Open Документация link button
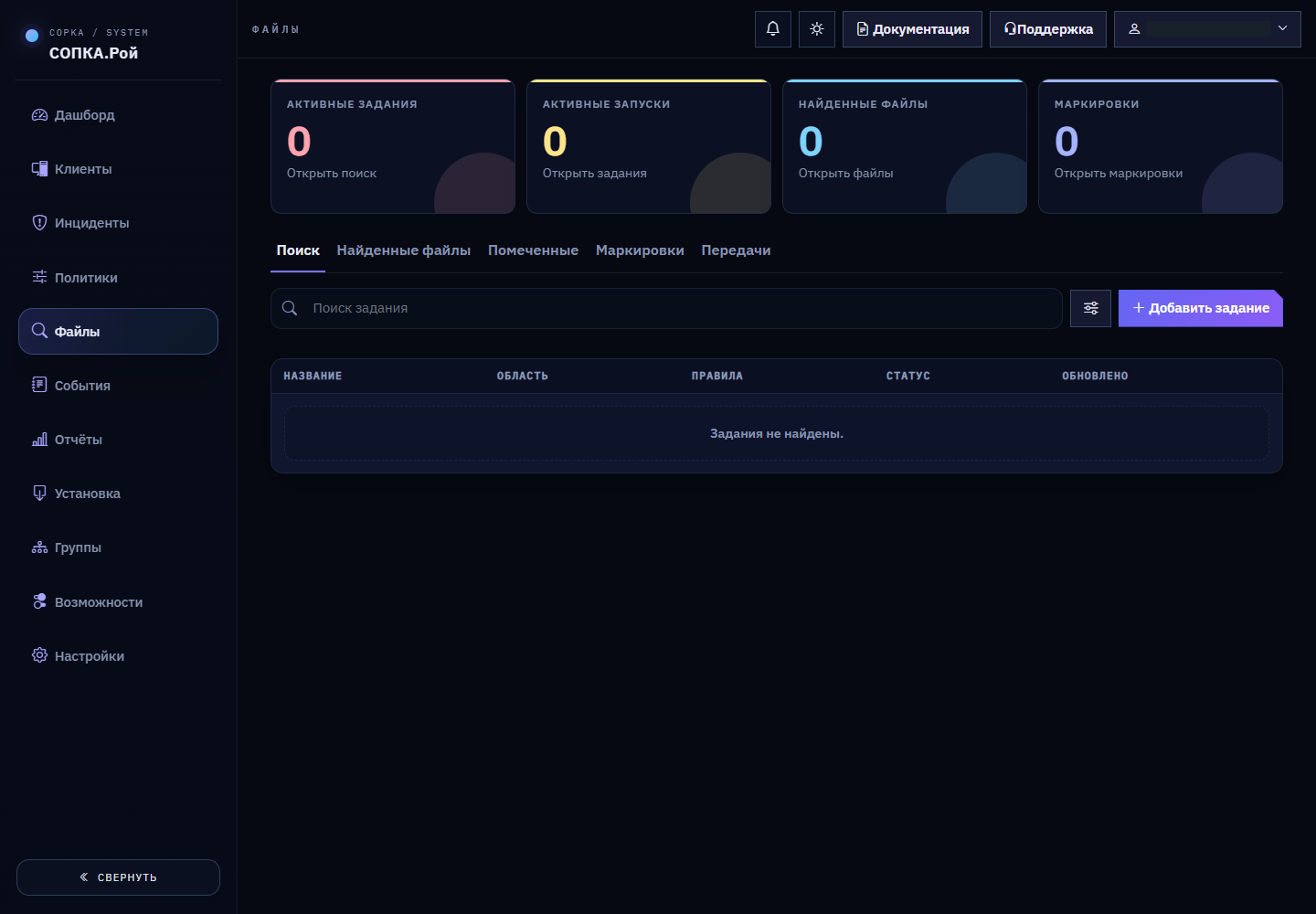This screenshot has width=1316, height=914. [912, 29]
